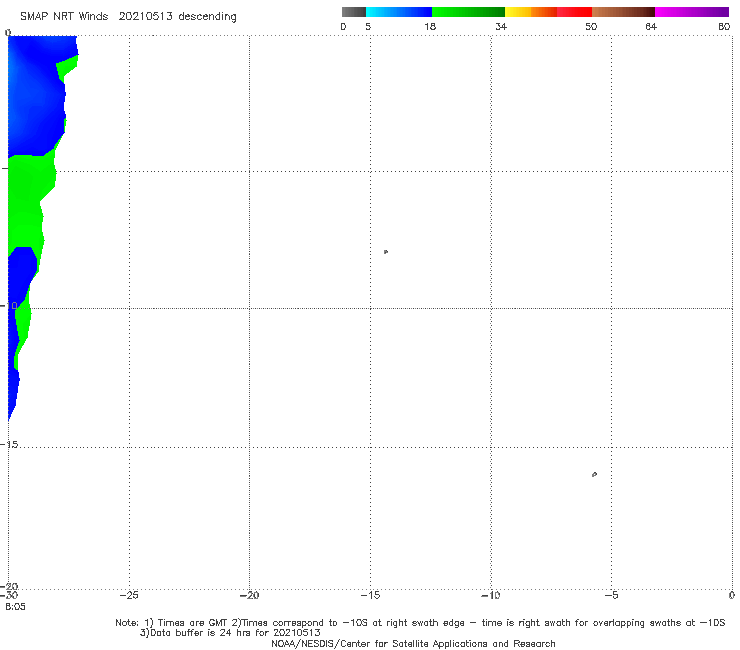740x650 pixels.
Task: Click the latitude axis label "-20" at left
Action: pos(9,587)
